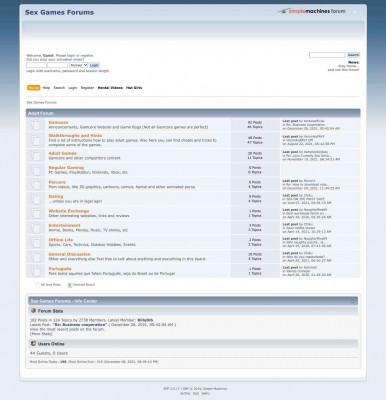The width and height of the screenshot is (386, 400).
Task: Click the Simple Machines footer link
Action: 215,389
